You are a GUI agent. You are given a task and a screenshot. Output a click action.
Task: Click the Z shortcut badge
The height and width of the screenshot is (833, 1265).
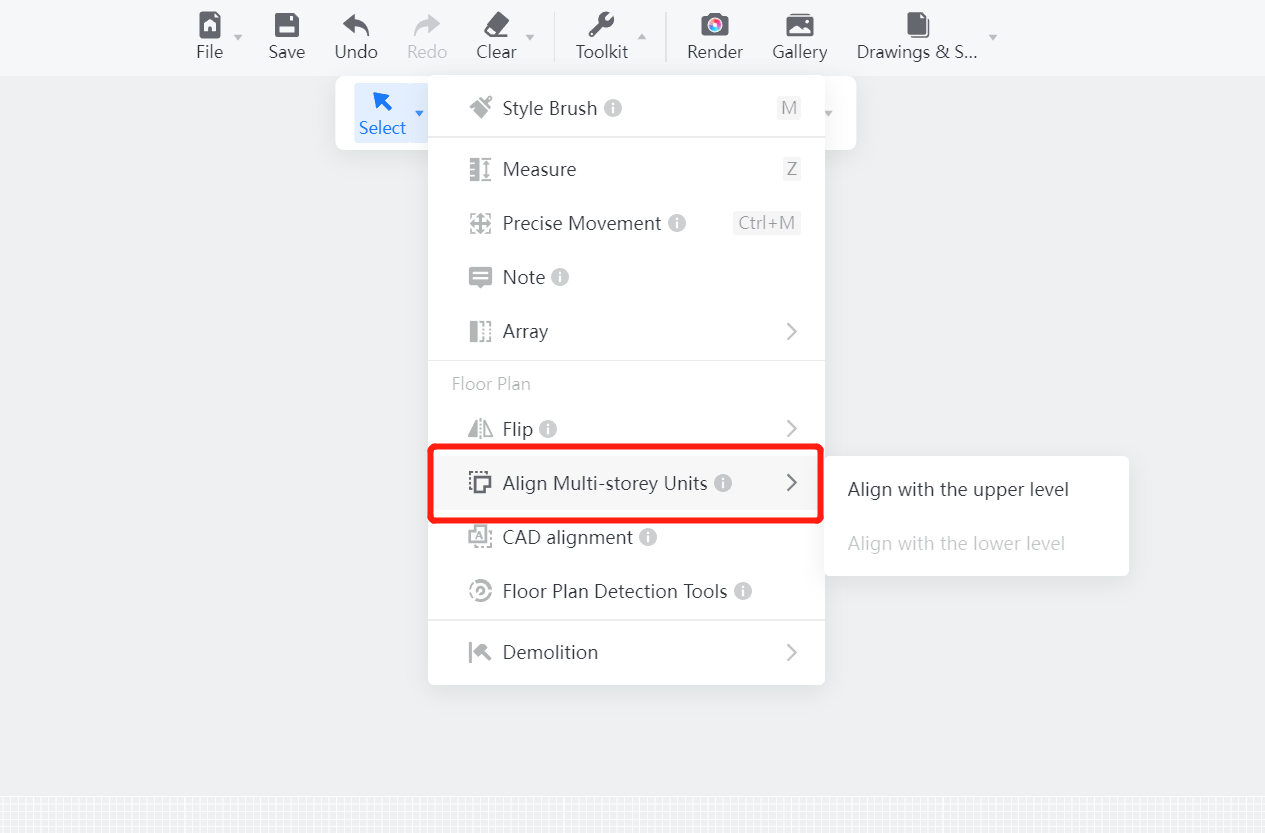point(791,169)
